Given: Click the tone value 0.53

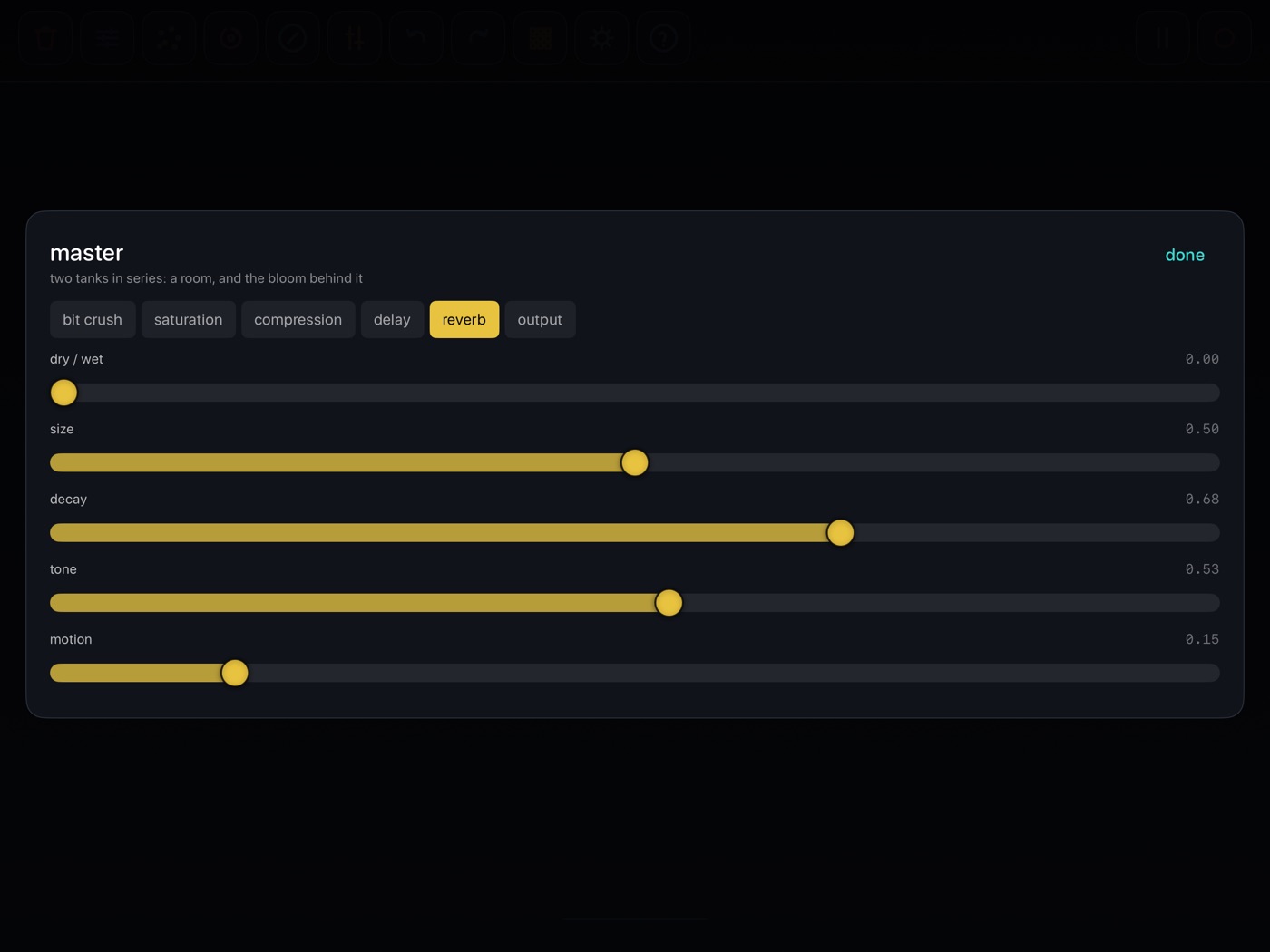Looking at the screenshot, I should point(1202,569).
